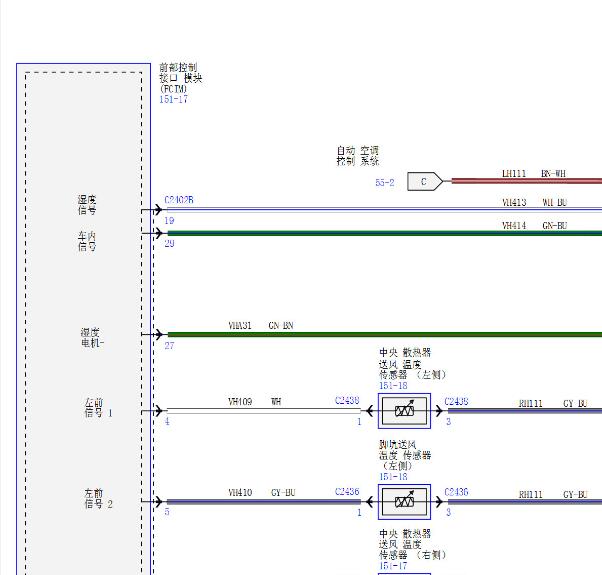
Task: Select the 脚坑送风温度传感器（左侧） label
Action: (405, 455)
